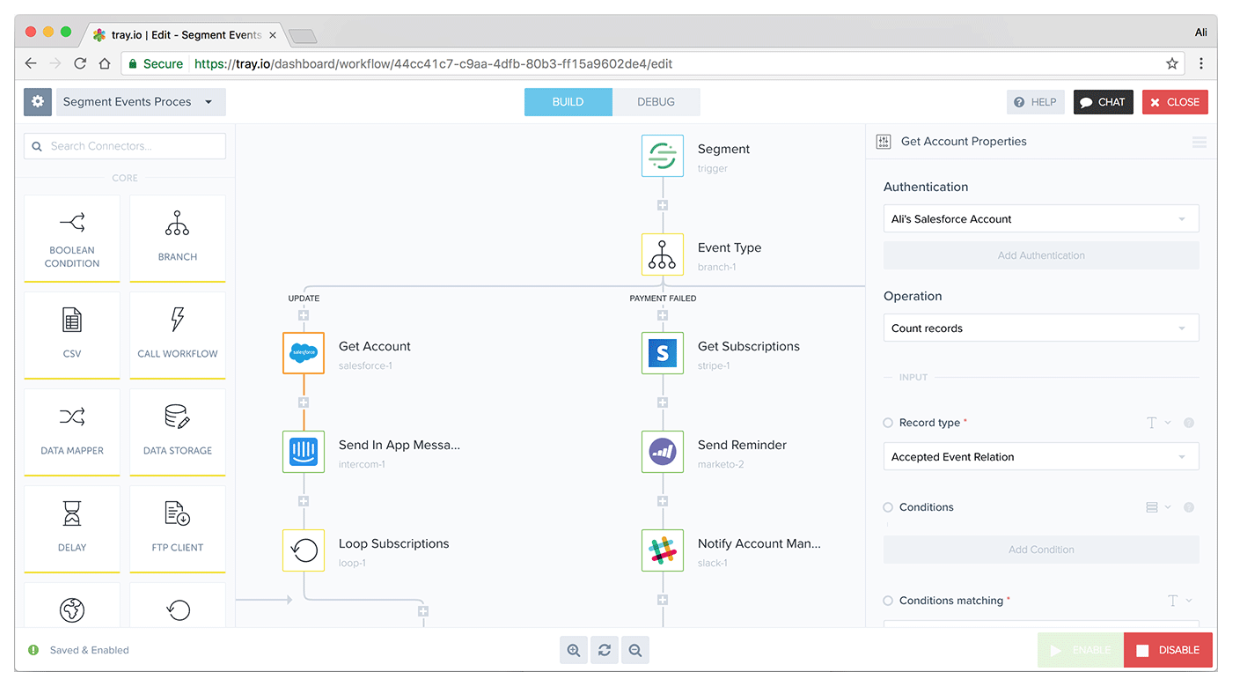This screenshot has height=682, width=1237.
Task: Switch to the DEBUG tab
Action: [656, 102]
